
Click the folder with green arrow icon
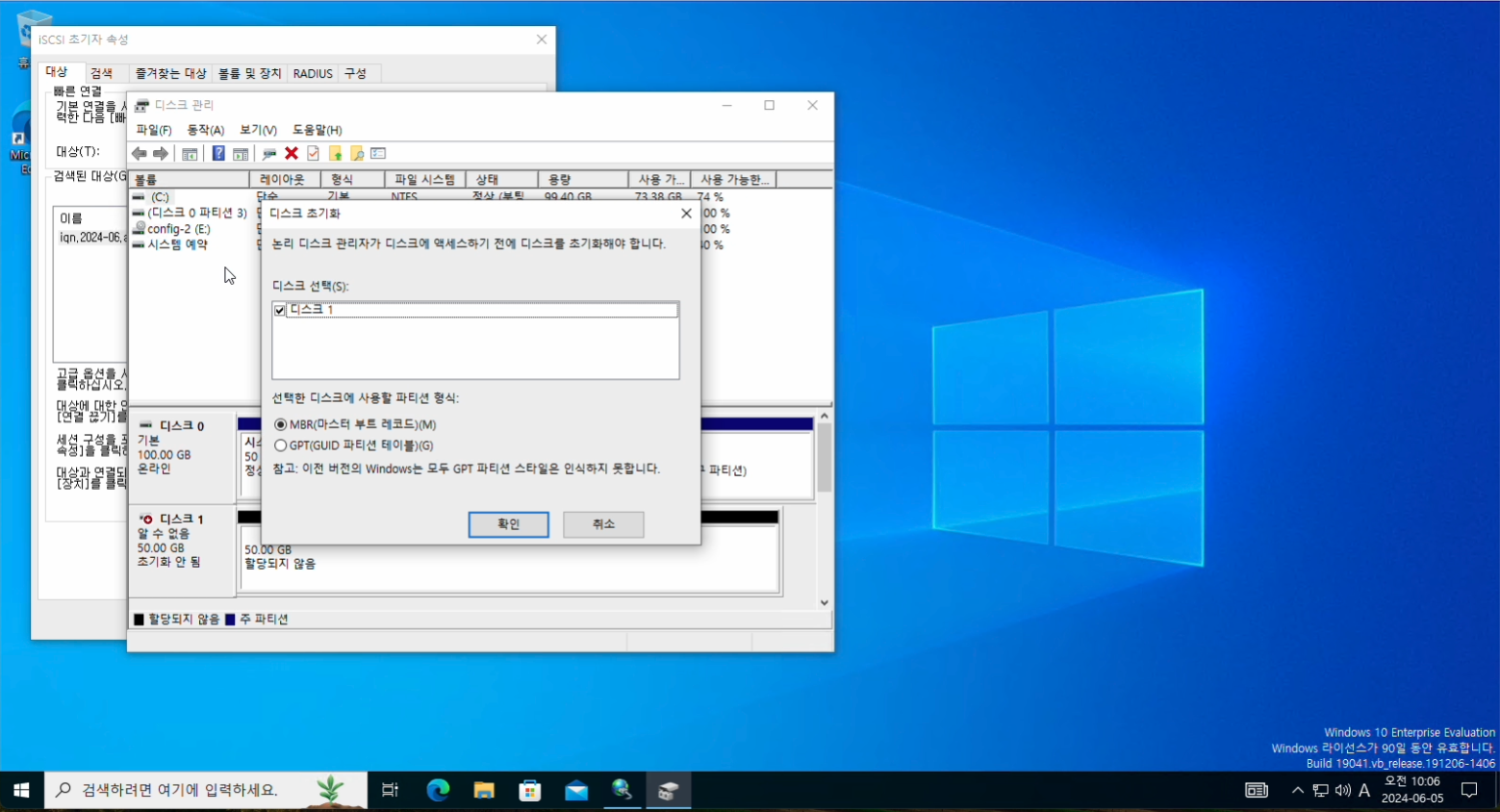(335, 154)
